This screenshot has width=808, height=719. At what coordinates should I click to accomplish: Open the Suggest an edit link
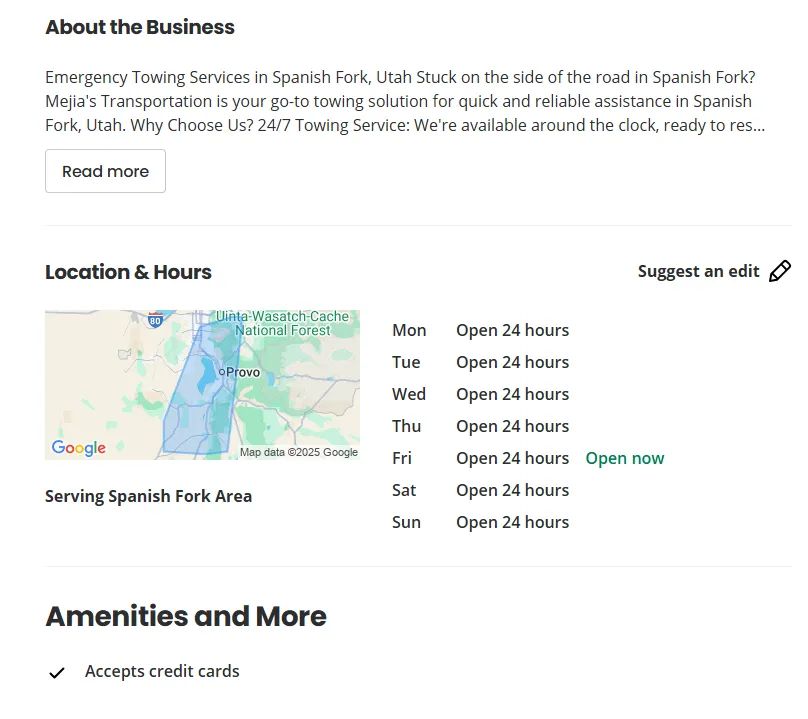pyautogui.click(x=698, y=271)
